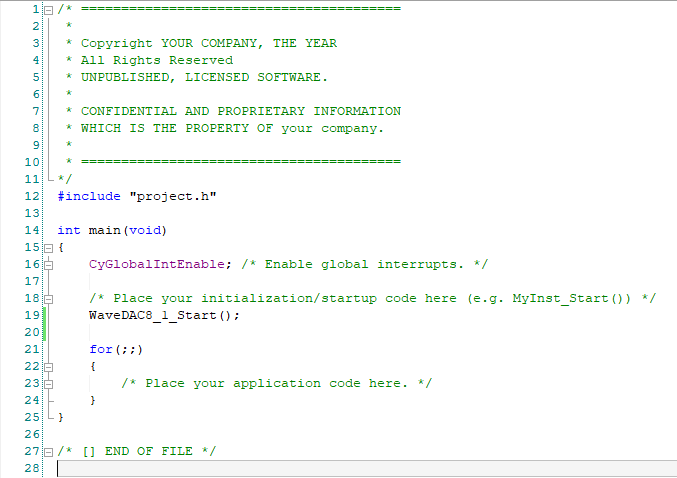Click "All Rights Reserved" comment line
The width and height of the screenshot is (677, 478).
pos(157,60)
